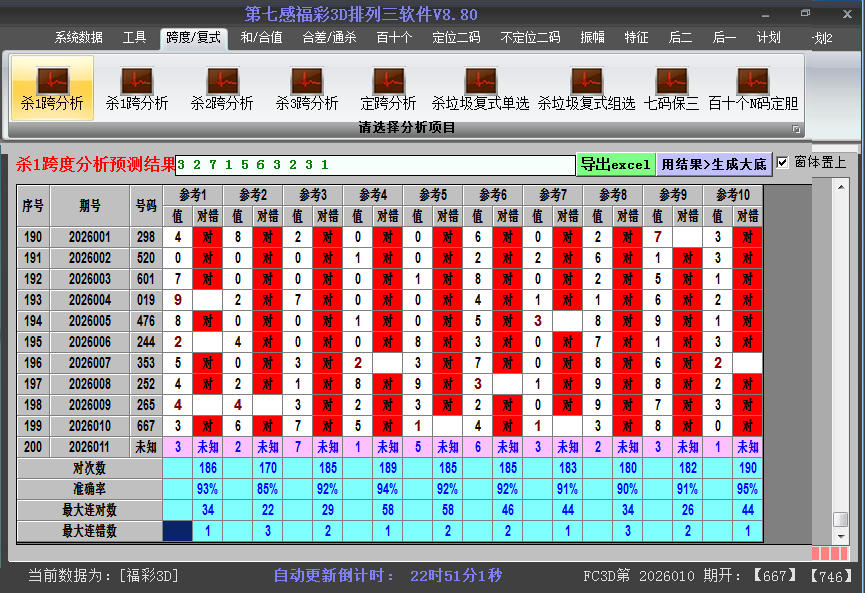Open the 合差/通杀 tab
Image resolution: width=865 pixels, height=593 pixels.
coord(329,38)
